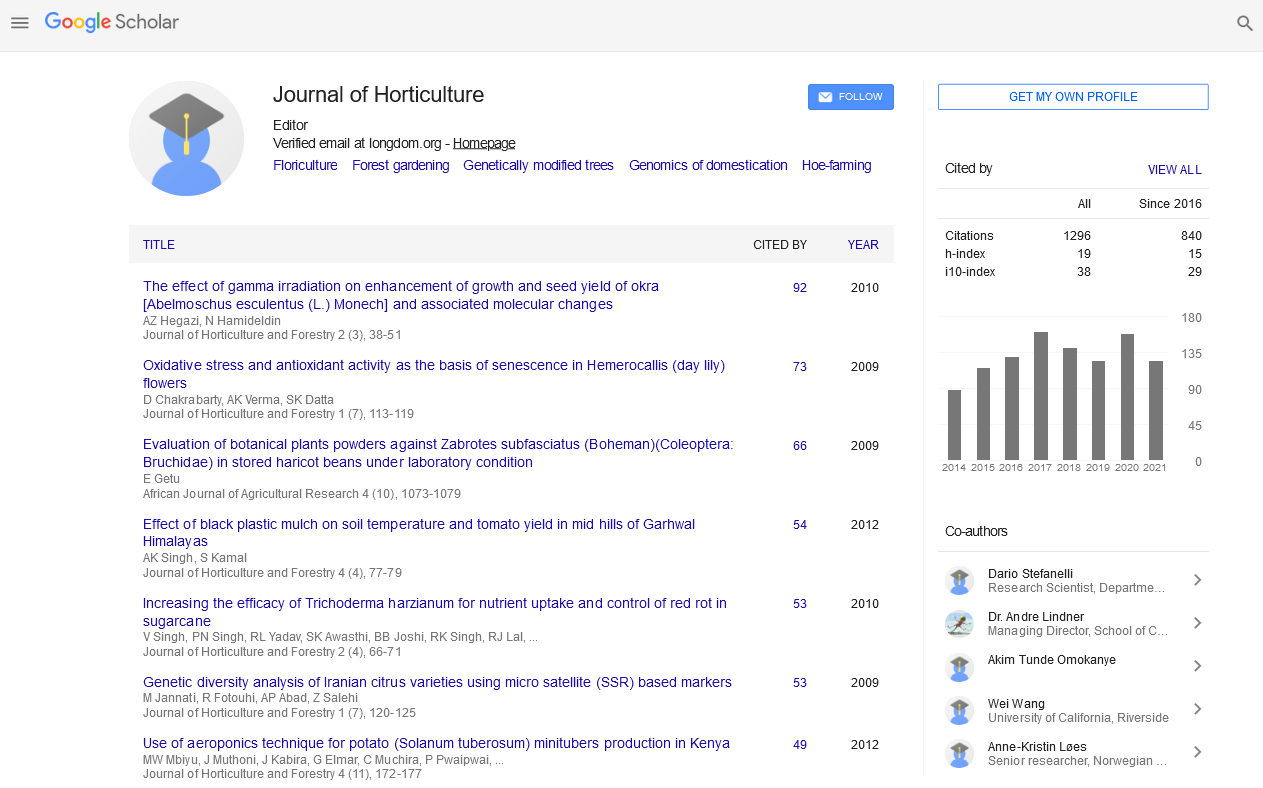Click the Google Scholar logo
Image resolution: width=1263 pixels, height=788 pixels.
[x=112, y=22]
